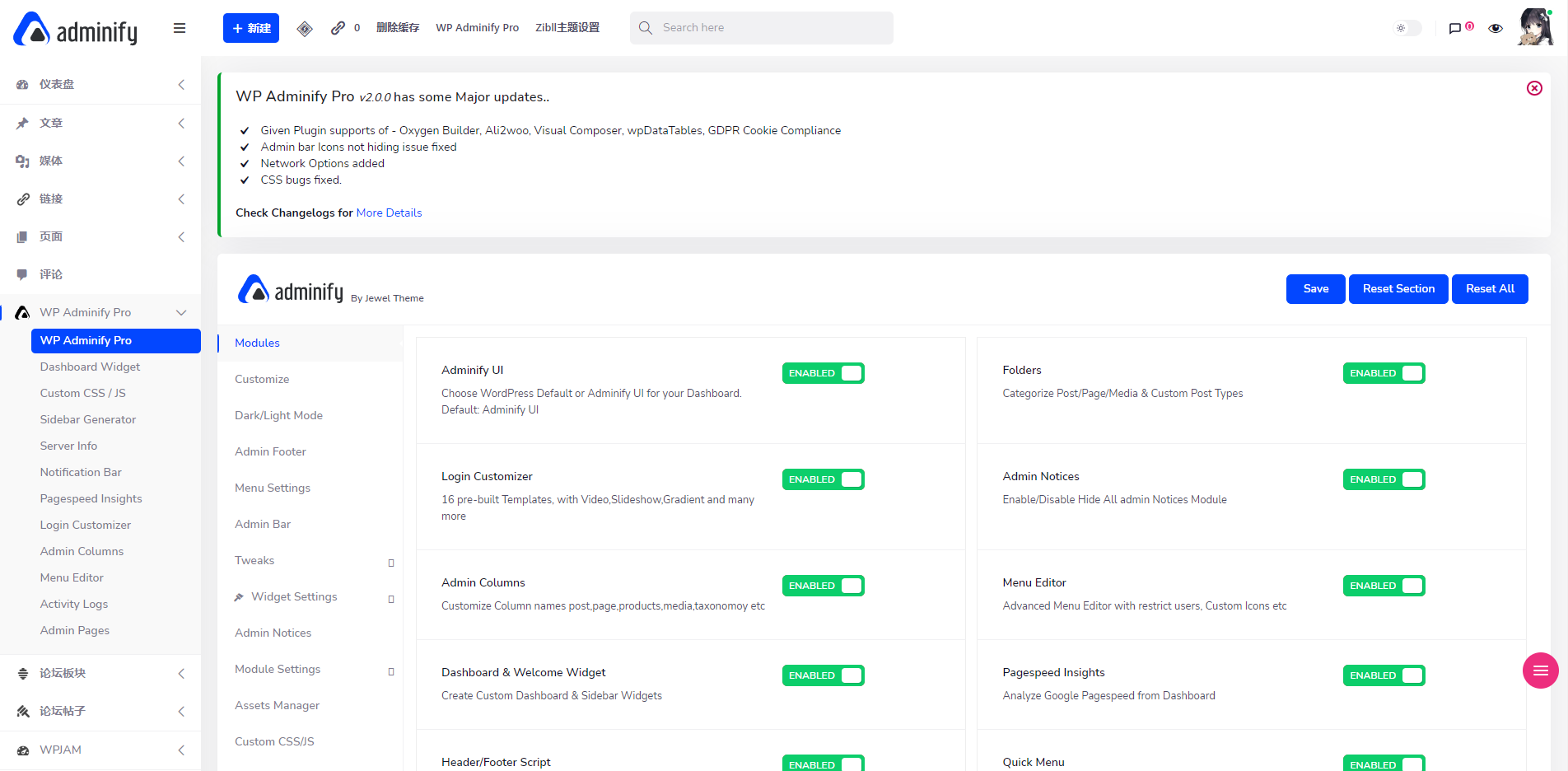Toggle the Dashboard & Welcome Widget switch
The height and width of the screenshot is (771, 1568).
[x=824, y=675]
